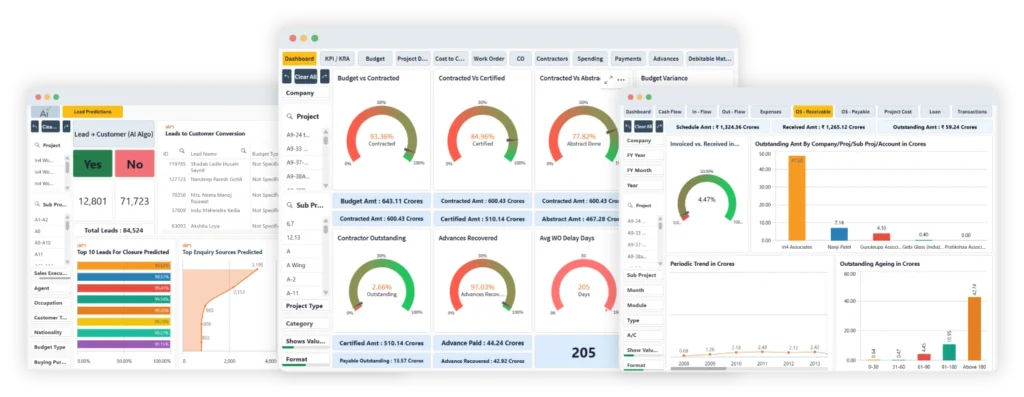Click the Clea... button in the left window

click(50, 126)
